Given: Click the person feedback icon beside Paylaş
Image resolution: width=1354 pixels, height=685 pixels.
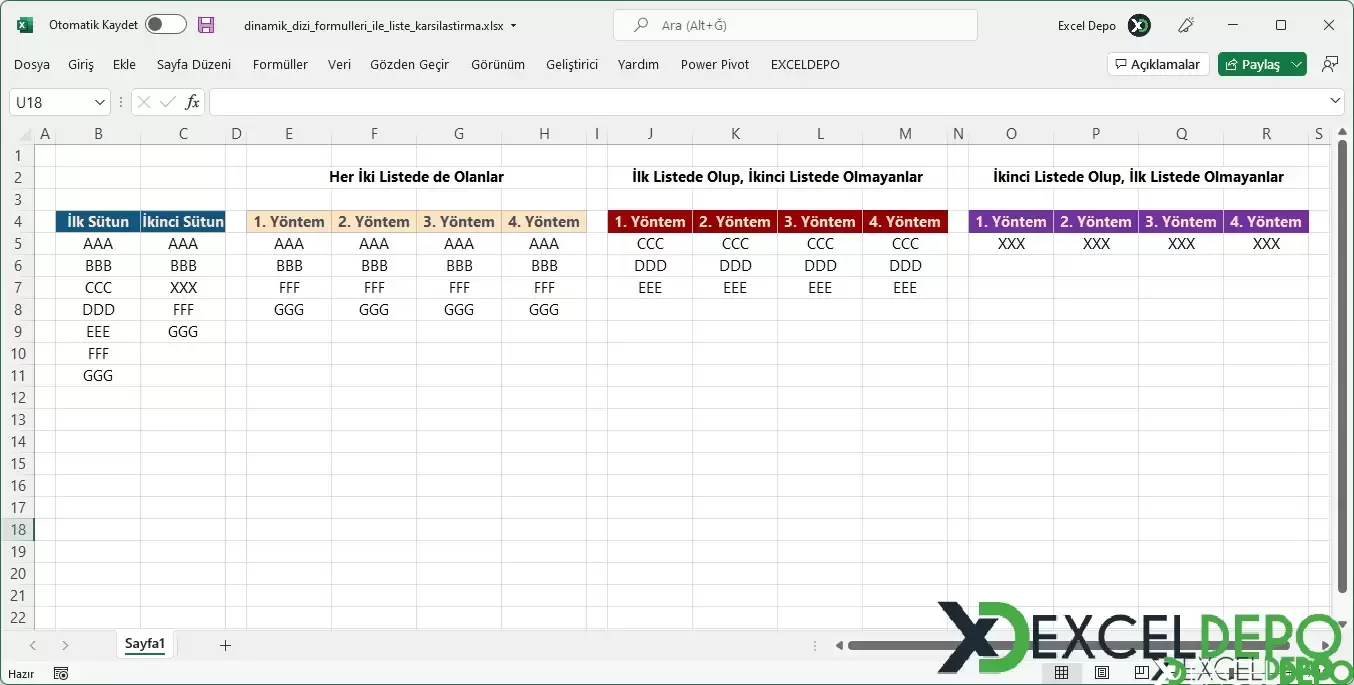Looking at the screenshot, I should click(1330, 64).
